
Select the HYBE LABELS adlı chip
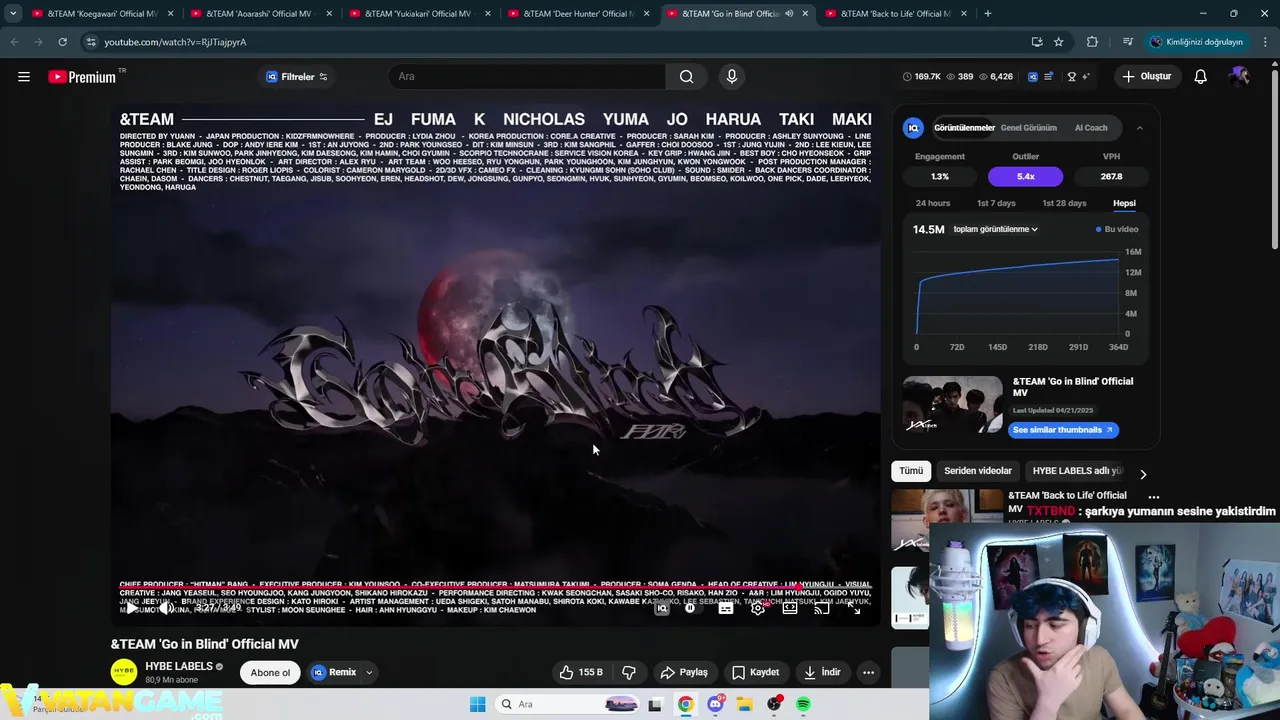coord(1077,471)
